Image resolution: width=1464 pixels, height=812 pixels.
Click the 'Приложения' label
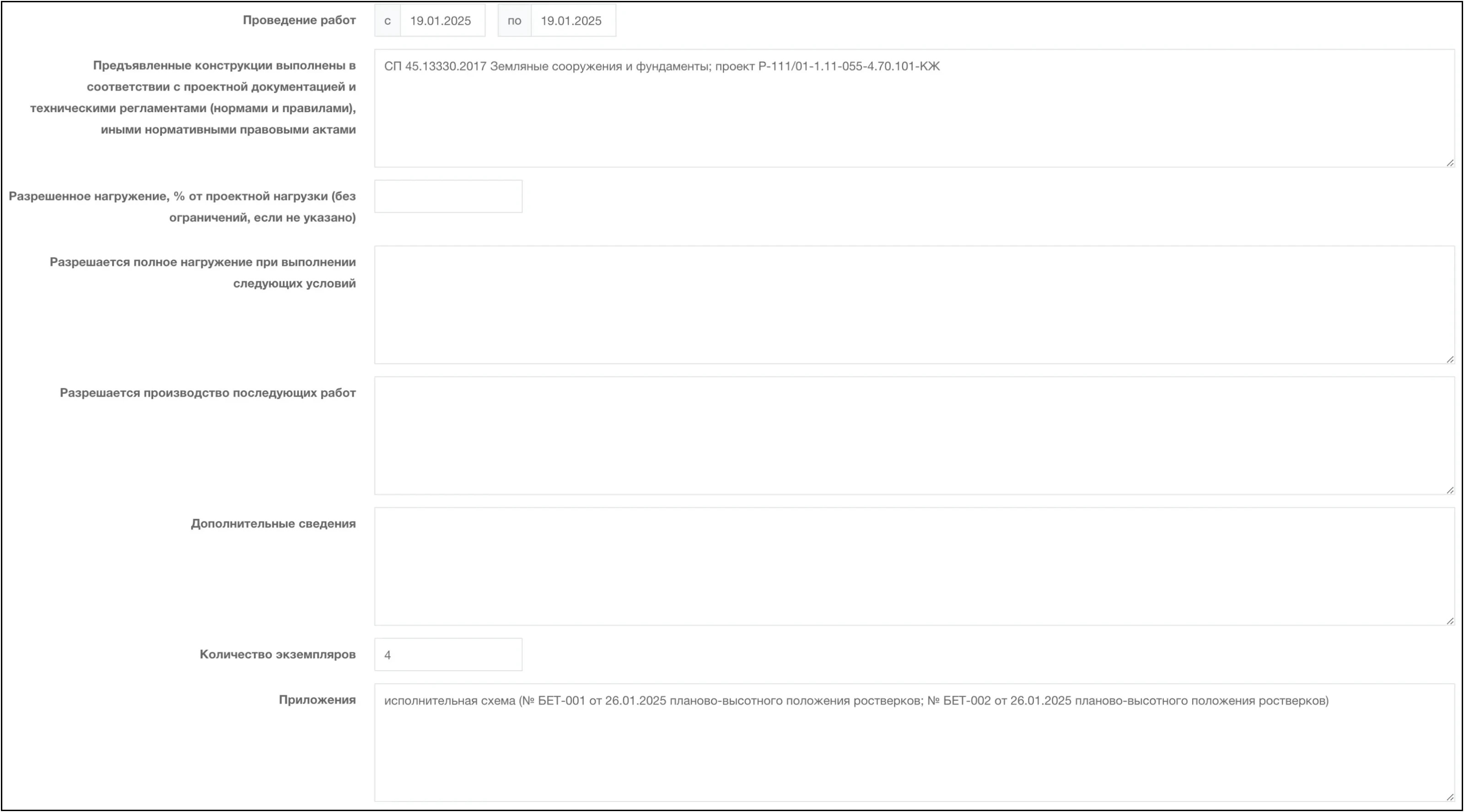click(x=317, y=700)
